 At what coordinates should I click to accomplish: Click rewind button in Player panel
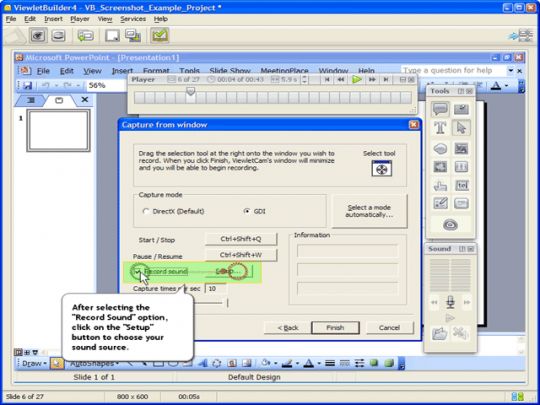341,80
